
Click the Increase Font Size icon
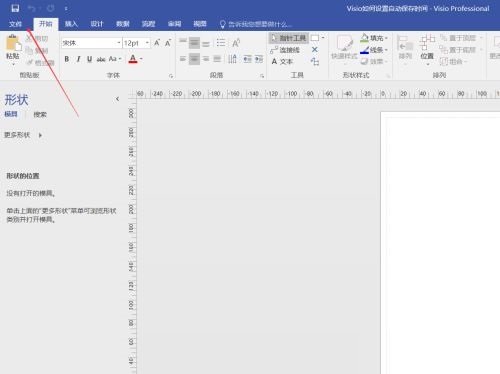157,43
